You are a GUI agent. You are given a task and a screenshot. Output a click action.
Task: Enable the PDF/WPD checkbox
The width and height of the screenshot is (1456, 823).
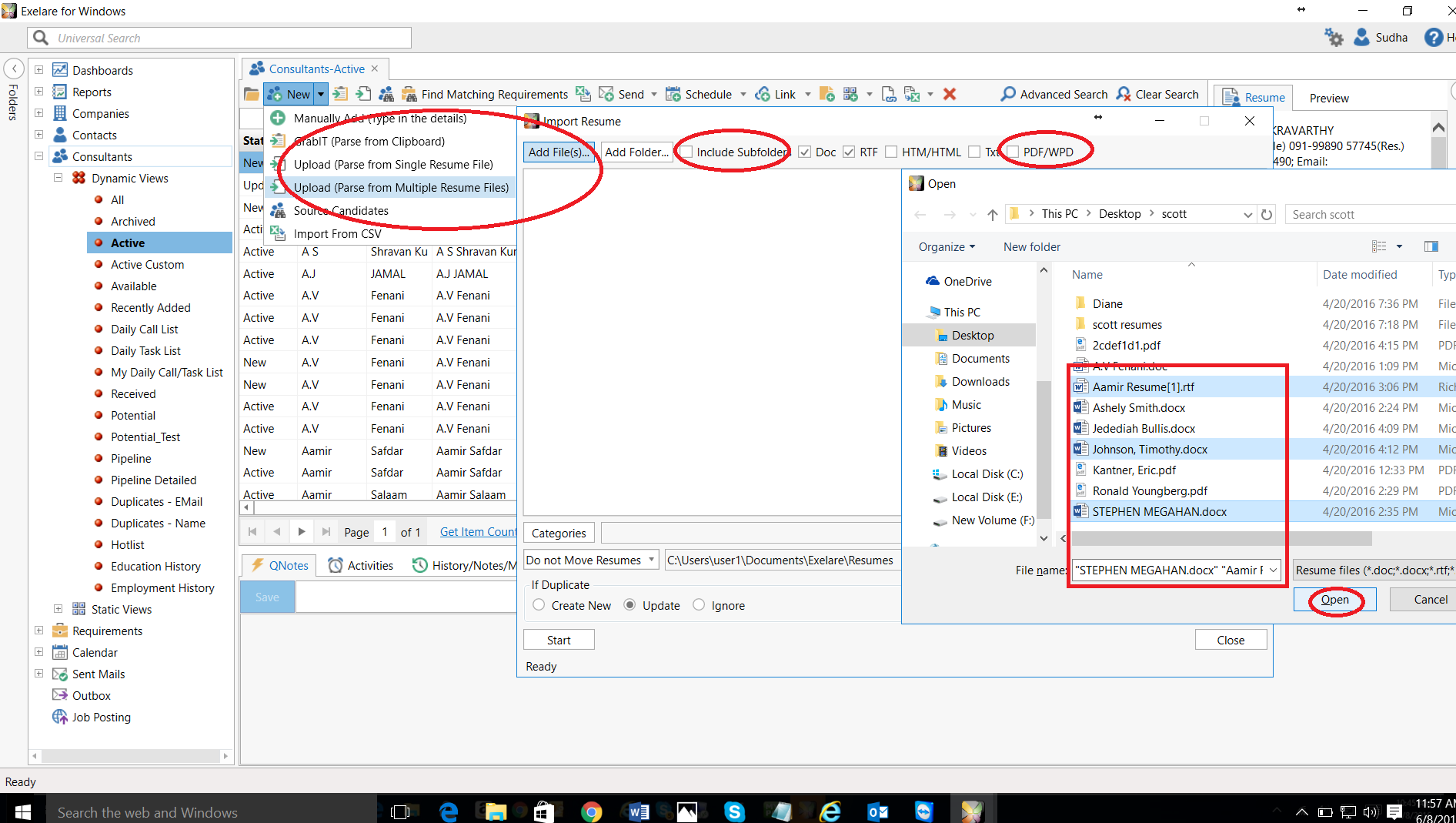click(1013, 152)
